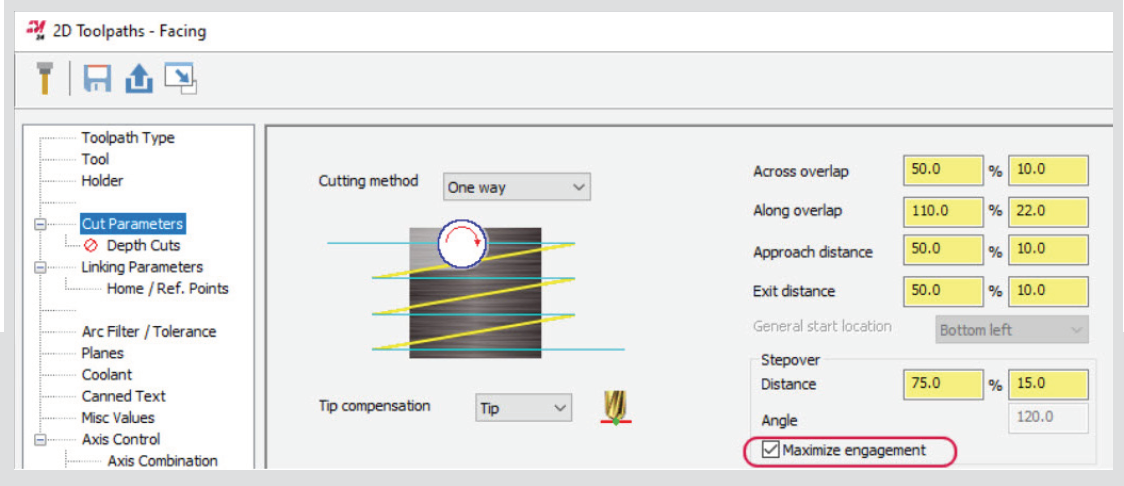The width and height of the screenshot is (1124, 486).
Task: Open the General start location dropdown
Action: pyautogui.click(x=1011, y=330)
